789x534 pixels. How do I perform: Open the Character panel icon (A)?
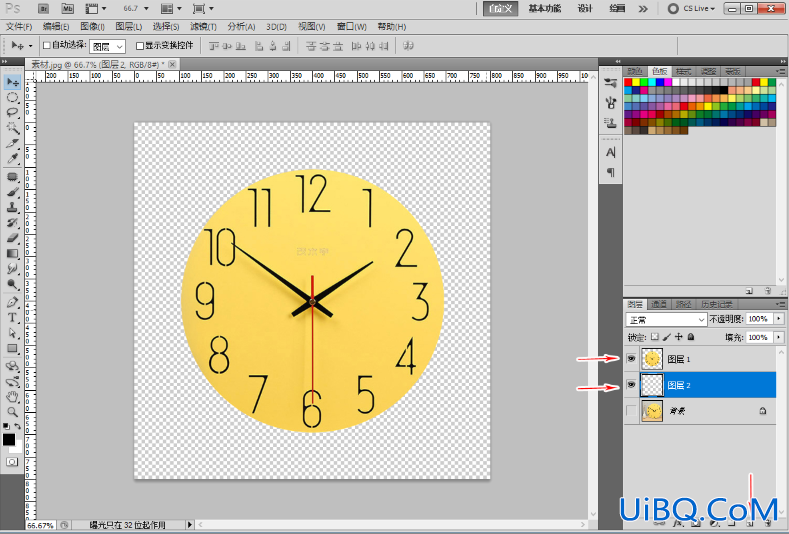[x=611, y=152]
